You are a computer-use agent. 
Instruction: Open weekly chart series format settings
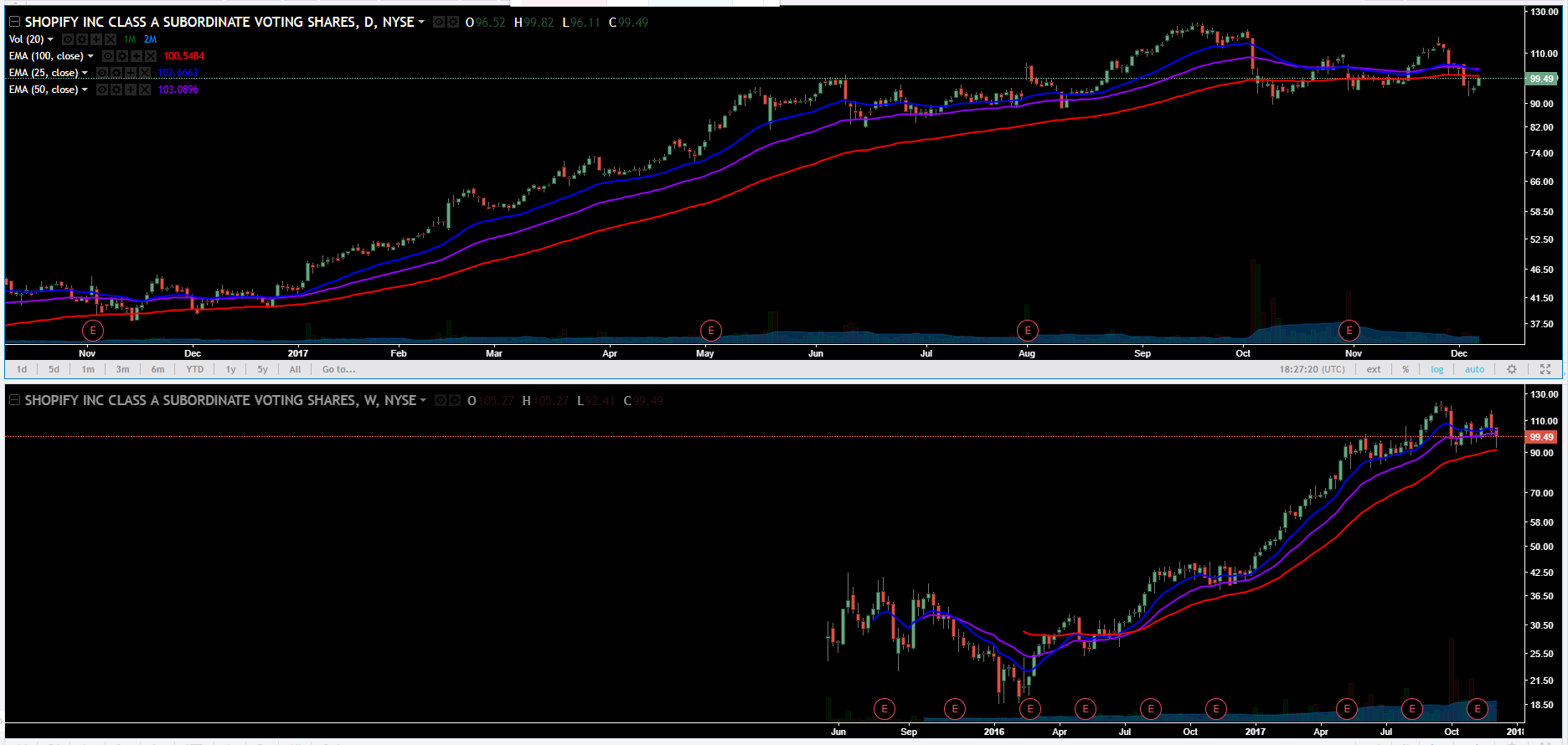point(454,400)
